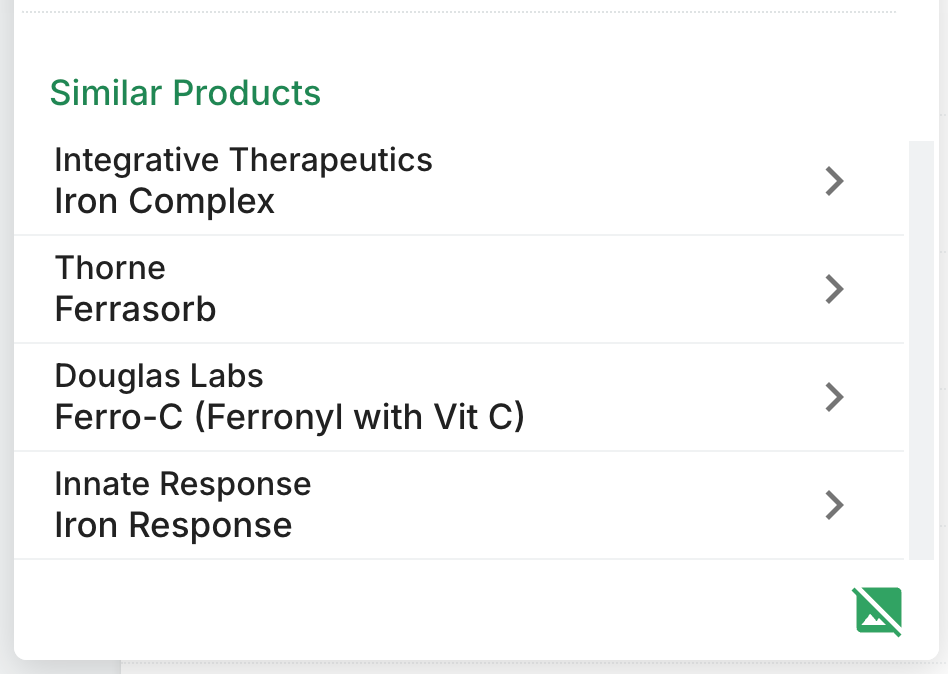Click the arrow next to Thorne Ferrasorb
The width and height of the screenshot is (948, 674).
(x=834, y=289)
